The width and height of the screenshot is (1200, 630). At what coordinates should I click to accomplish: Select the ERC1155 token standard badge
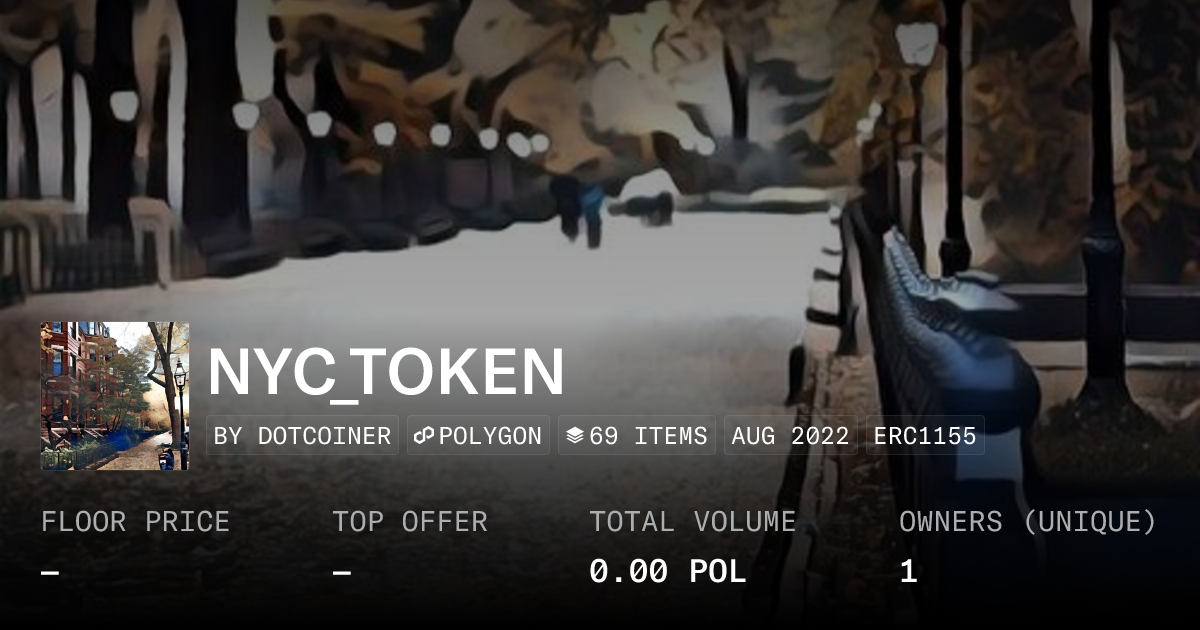tap(925, 436)
